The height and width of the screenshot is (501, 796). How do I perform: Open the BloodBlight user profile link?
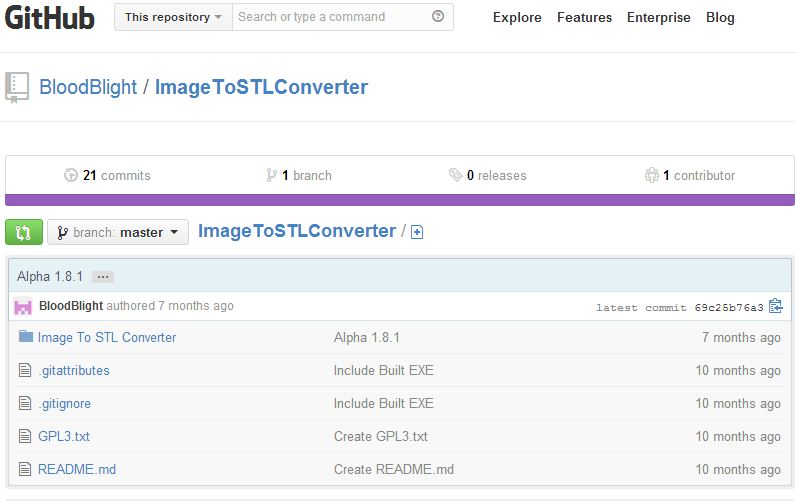coord(88,87)
